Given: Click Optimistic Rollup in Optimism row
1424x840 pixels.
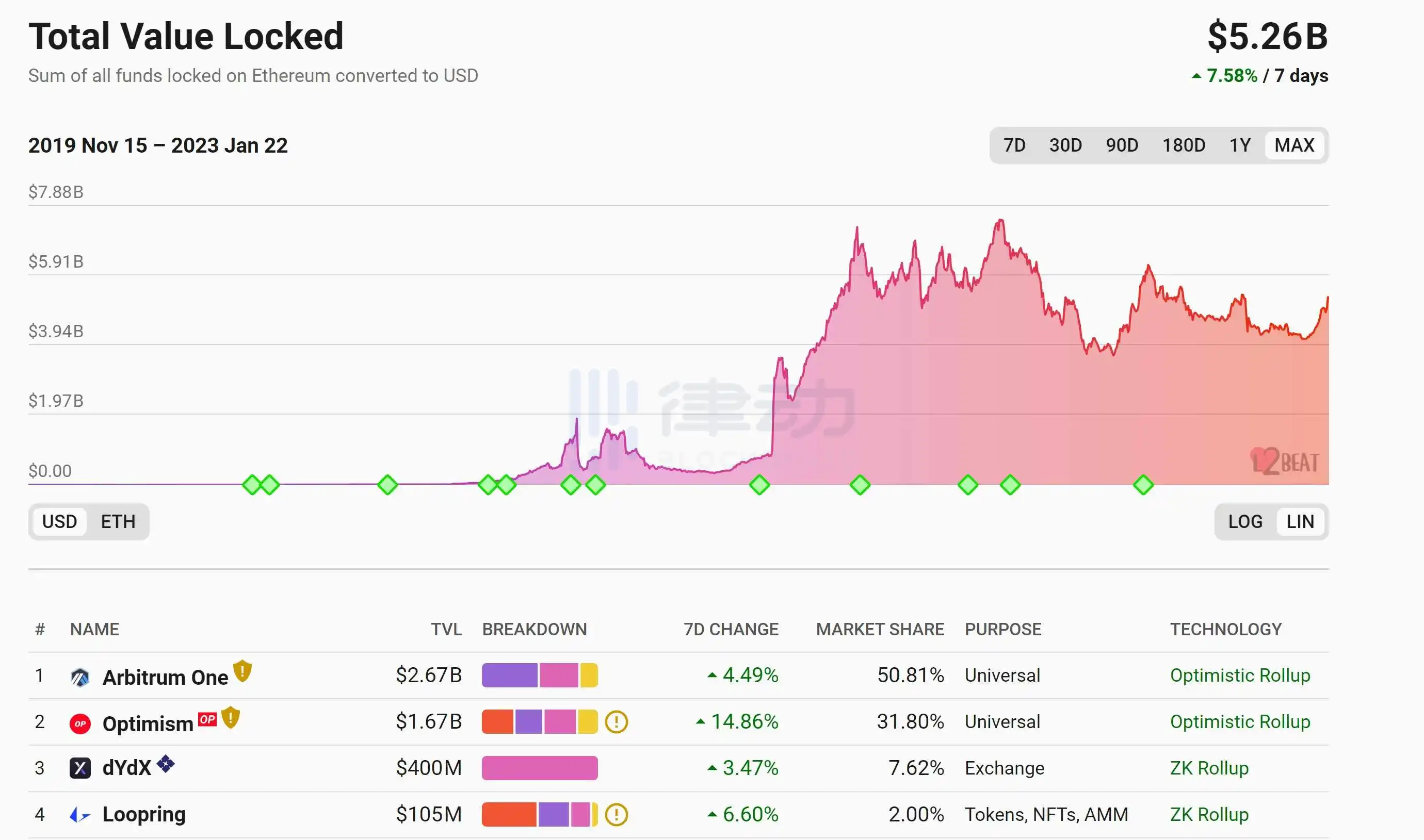Looking at the screenshot, I should click(x=1240, y=722).
